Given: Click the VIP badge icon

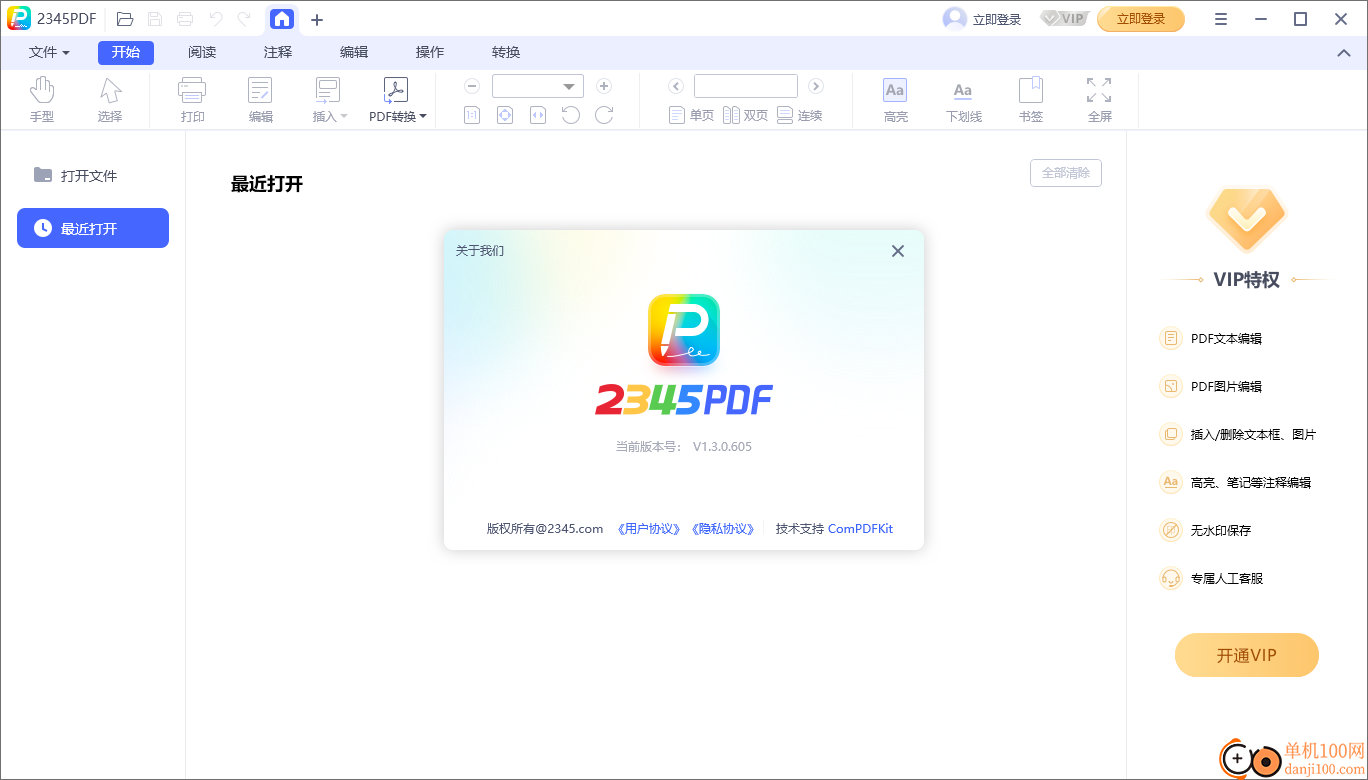Looking at the screenshot, I should pos(1064,18).
